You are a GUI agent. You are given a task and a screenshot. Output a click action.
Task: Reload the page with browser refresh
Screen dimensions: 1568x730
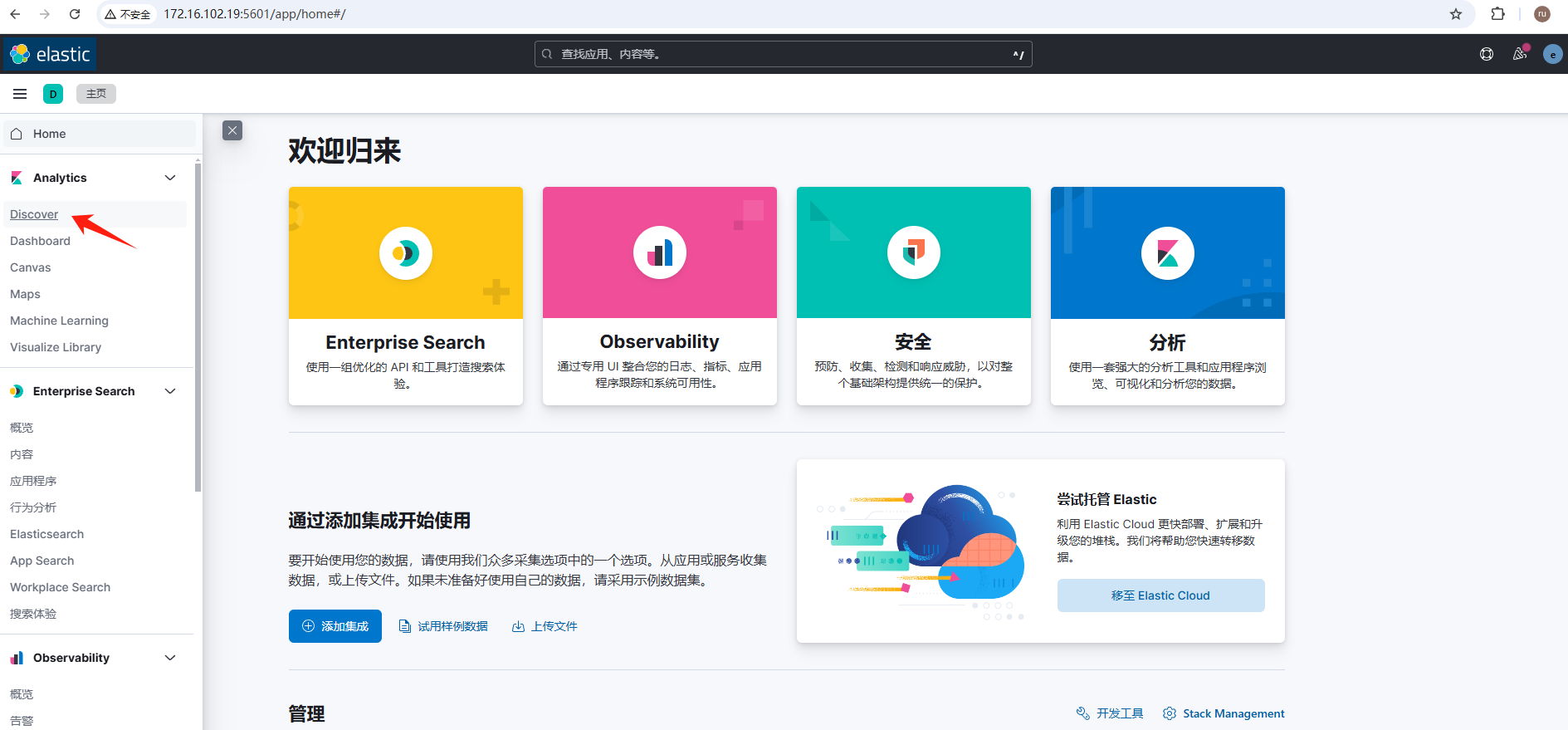pyautogui.click(x=75, y=14)
